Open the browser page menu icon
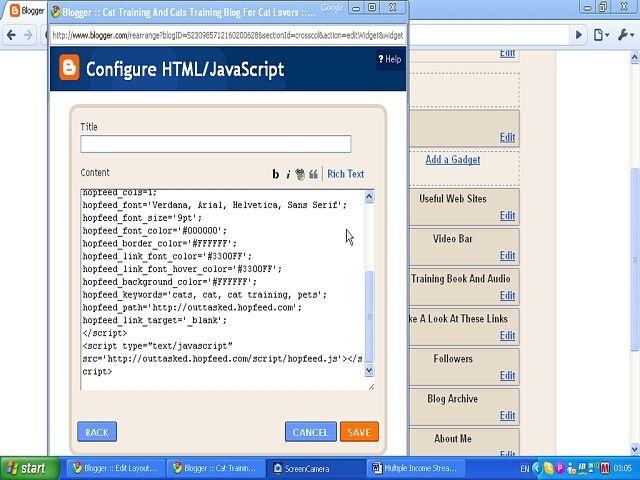The width and height of the screenshot is (640, 480). pos(600,35)
